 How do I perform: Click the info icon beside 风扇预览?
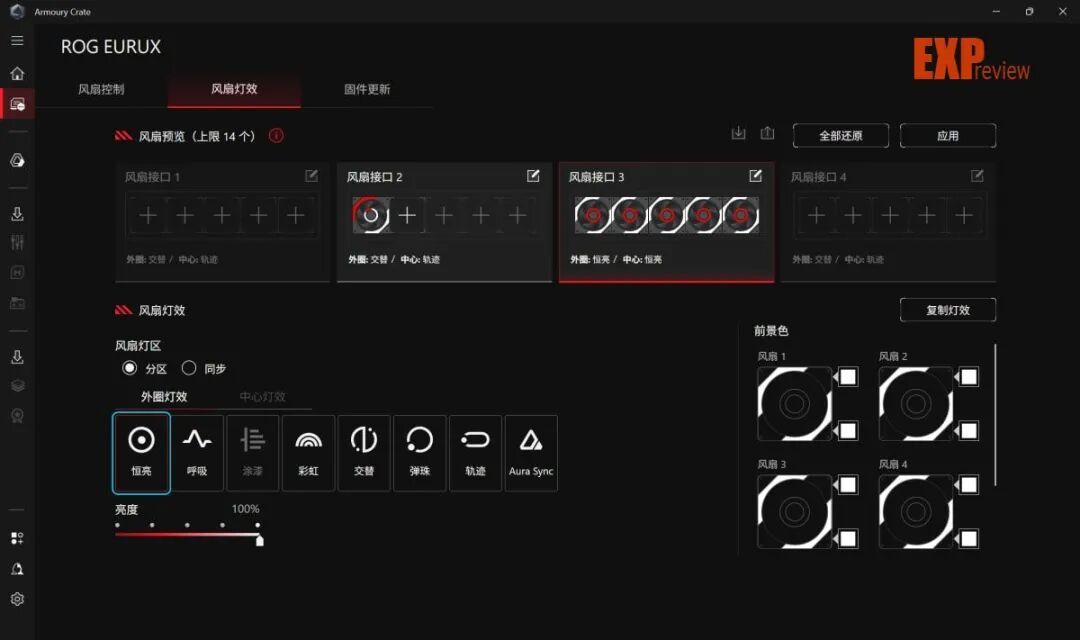[x=276, y=136]
